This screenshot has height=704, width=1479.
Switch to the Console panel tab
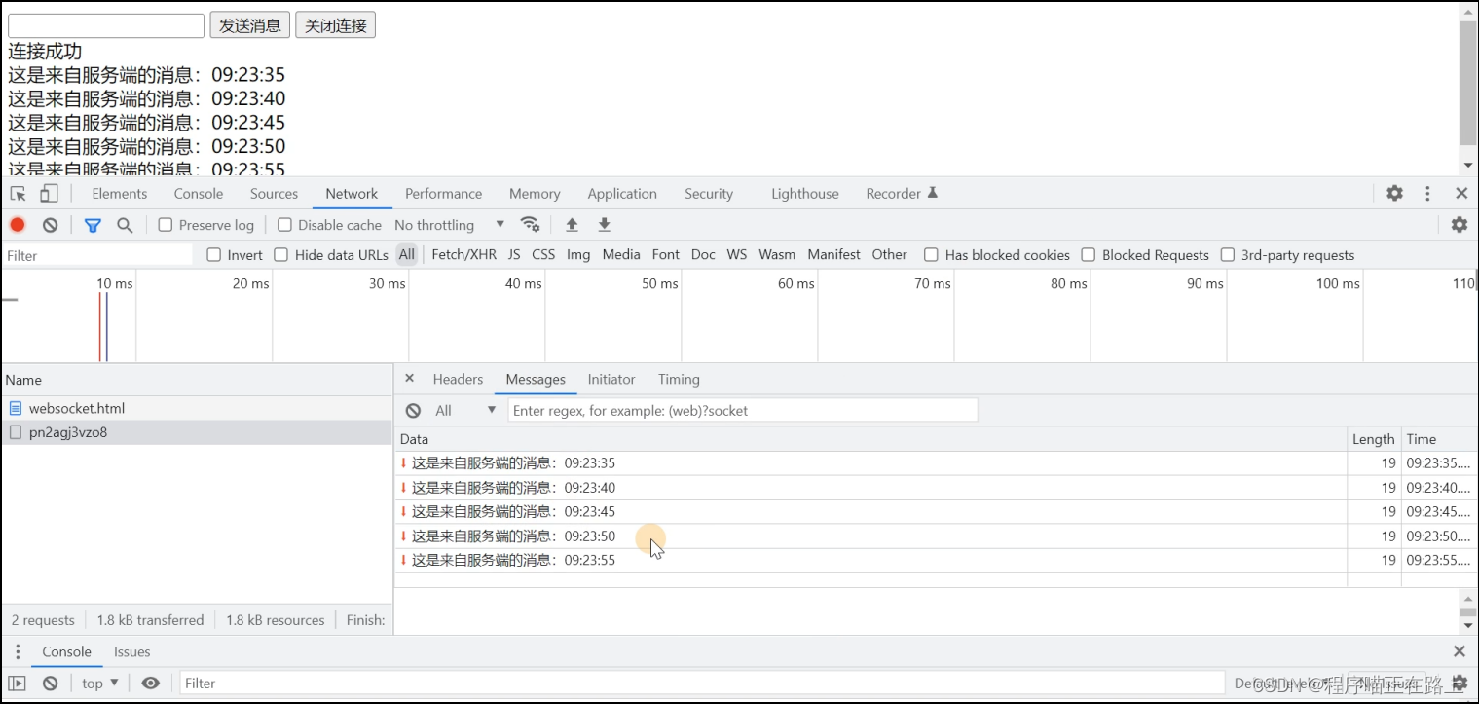click(198, 194)
